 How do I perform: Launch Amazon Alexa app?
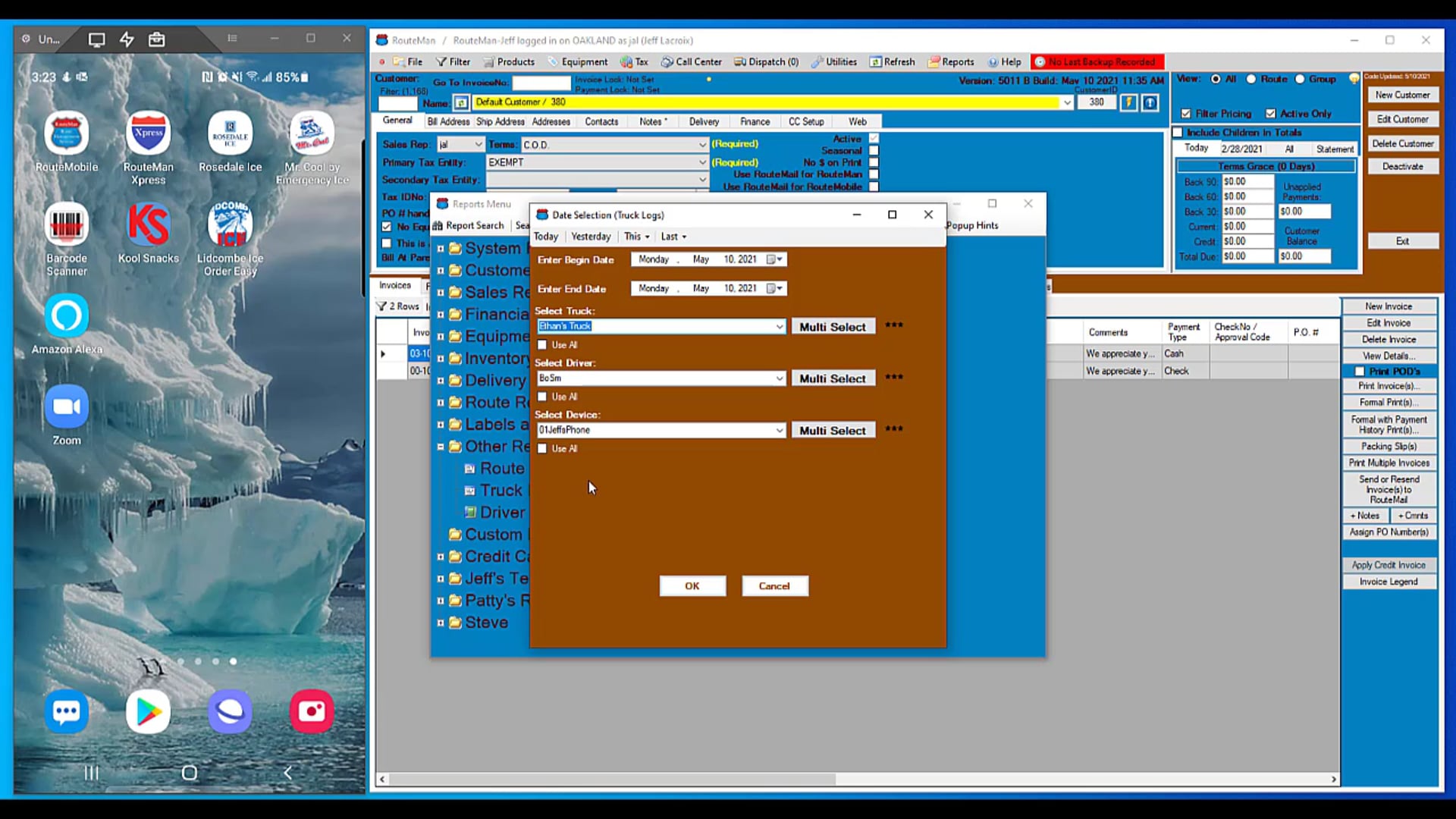coord(67,316)
